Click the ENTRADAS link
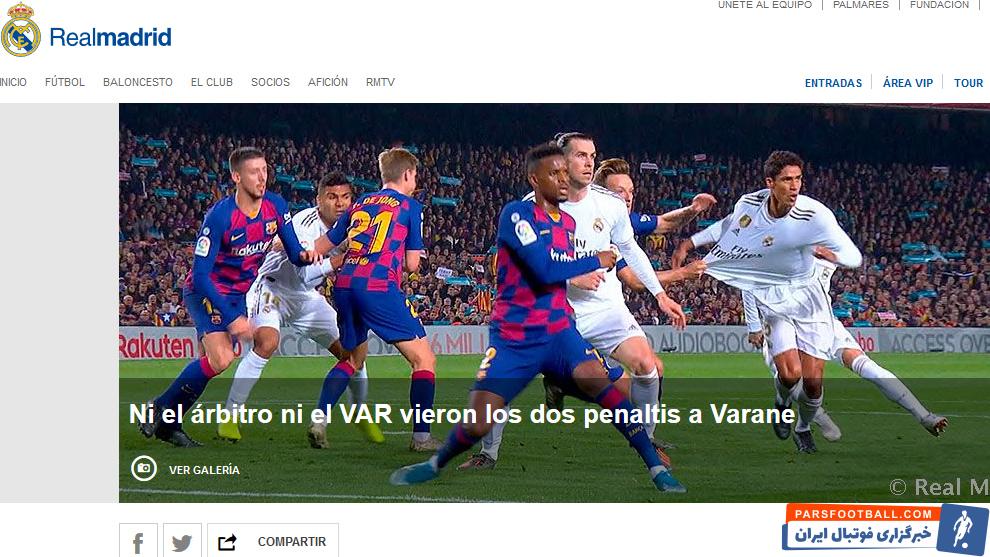990x557 pixels. 833,83
